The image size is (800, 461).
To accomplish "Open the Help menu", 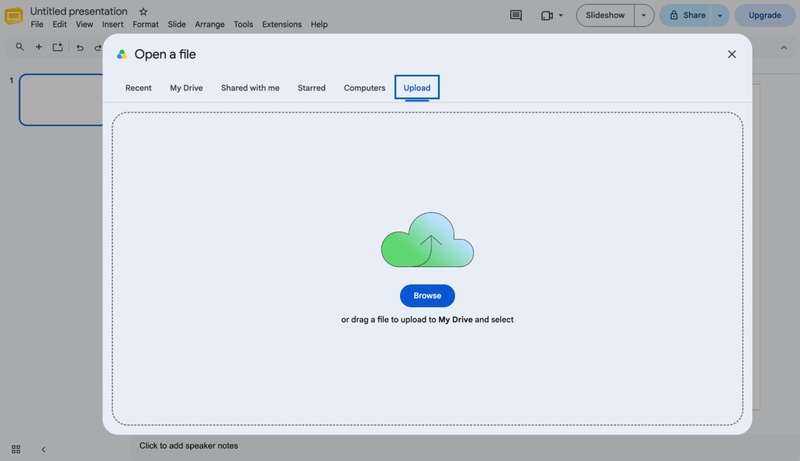I will [x=319, y=24].
